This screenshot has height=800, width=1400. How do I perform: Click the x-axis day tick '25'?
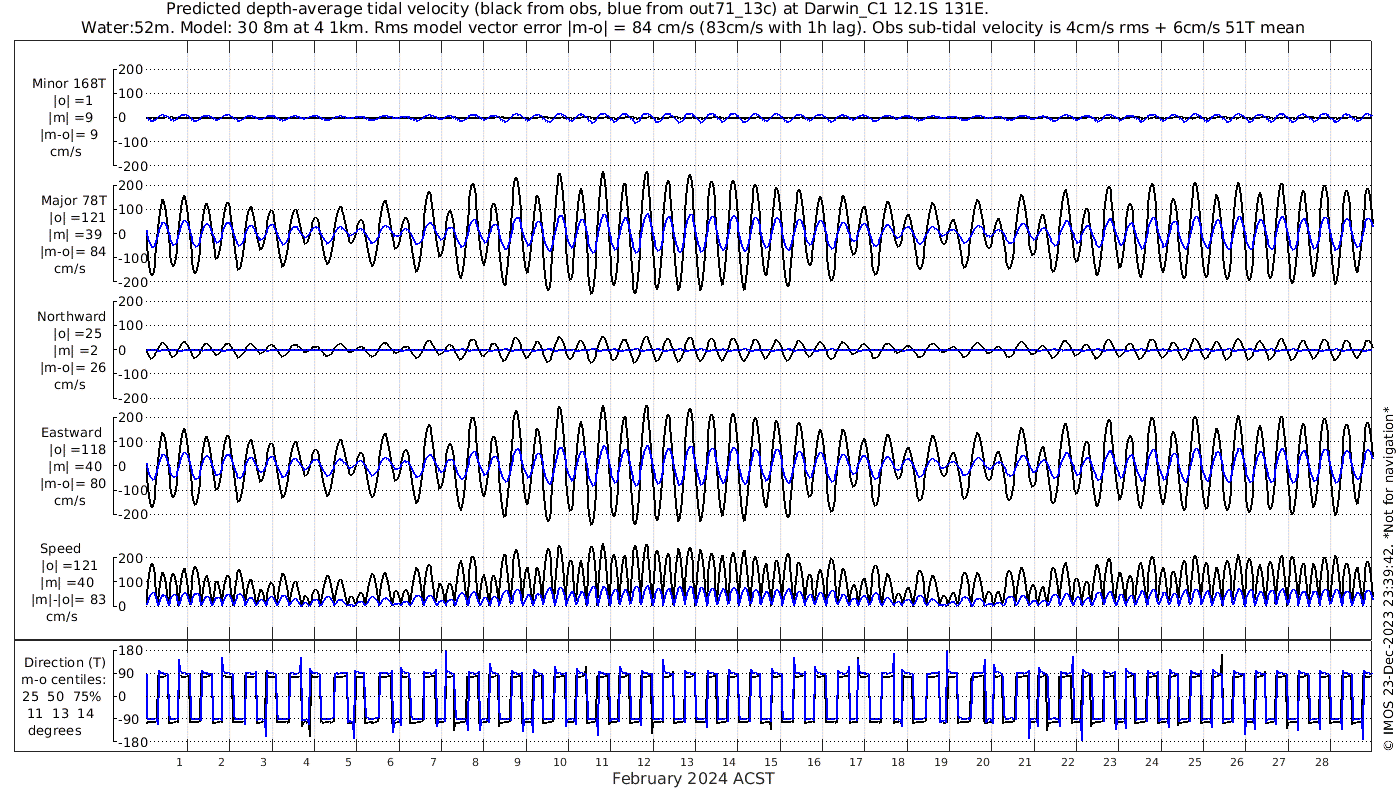pos(1195,762)
